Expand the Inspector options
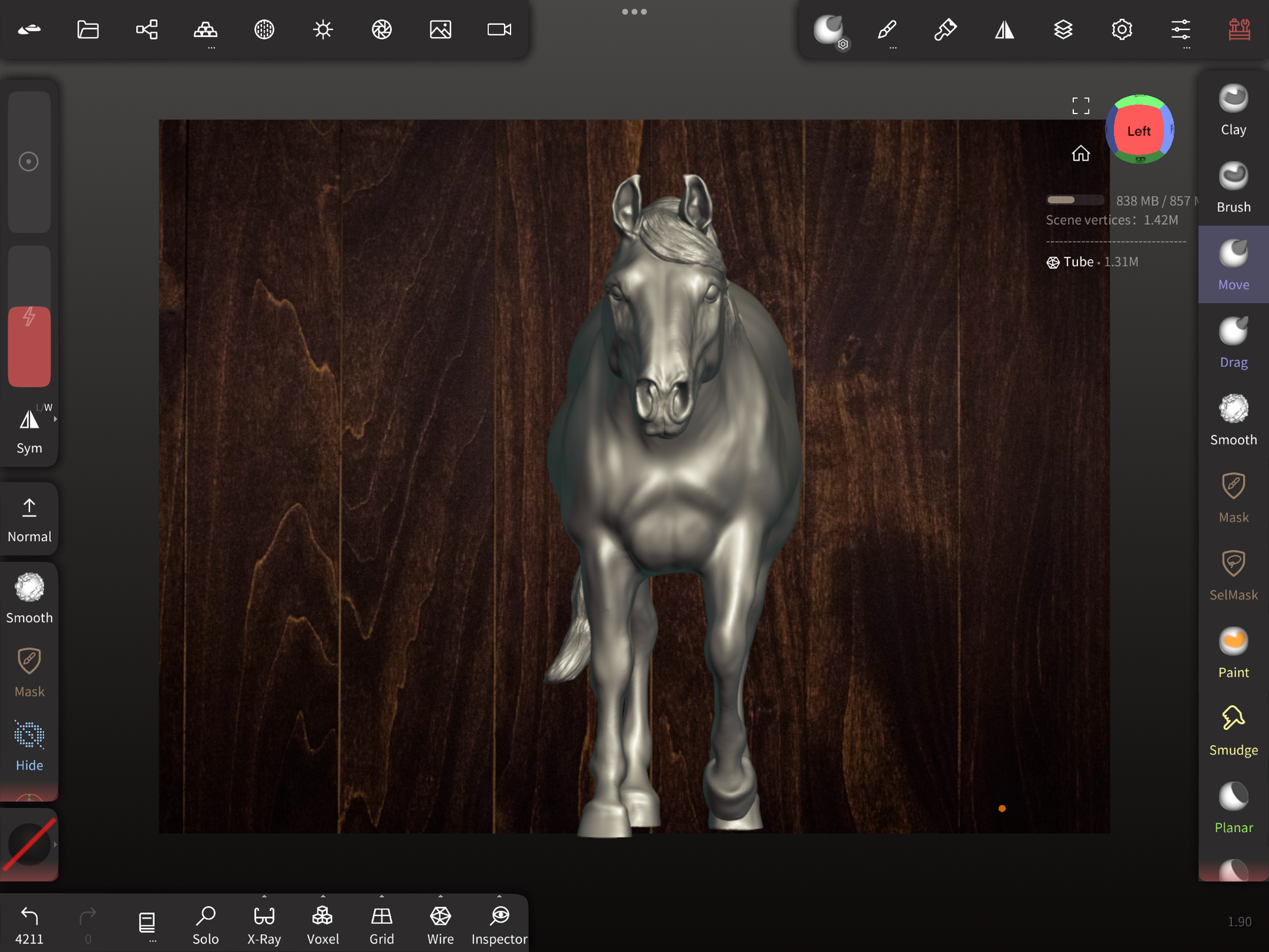 pos(499,897)
